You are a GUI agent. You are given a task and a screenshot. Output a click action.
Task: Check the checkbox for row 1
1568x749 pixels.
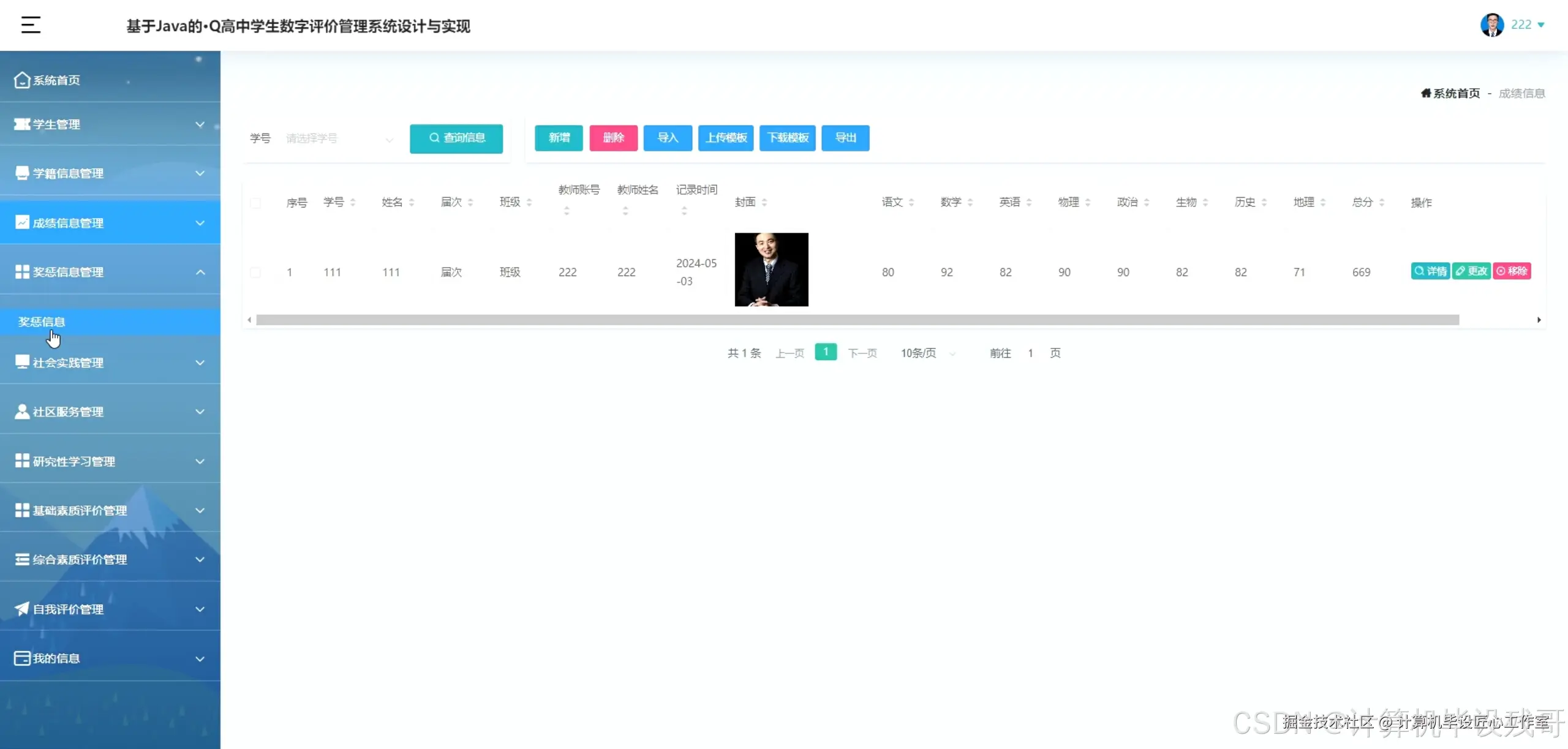point(255,272)
